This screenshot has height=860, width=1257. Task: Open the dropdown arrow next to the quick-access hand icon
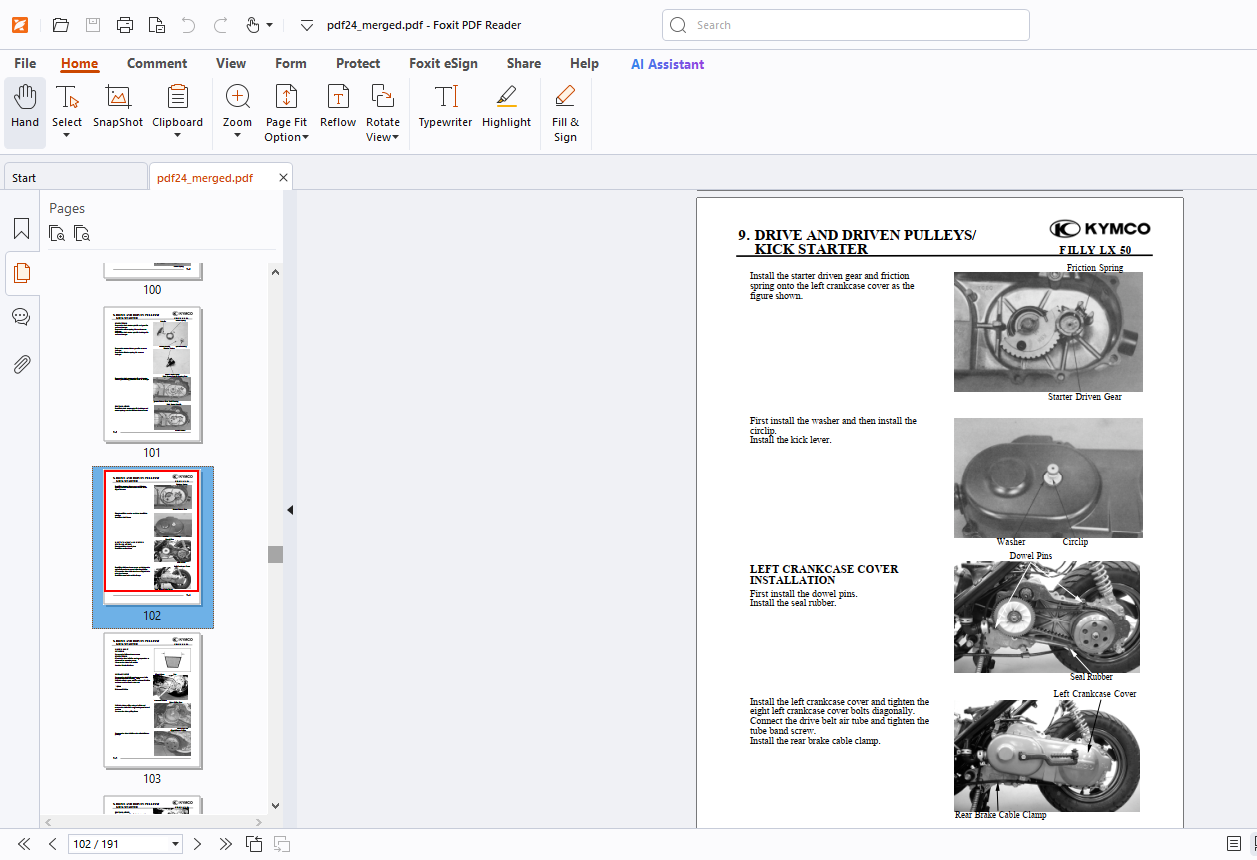(269, 25)
